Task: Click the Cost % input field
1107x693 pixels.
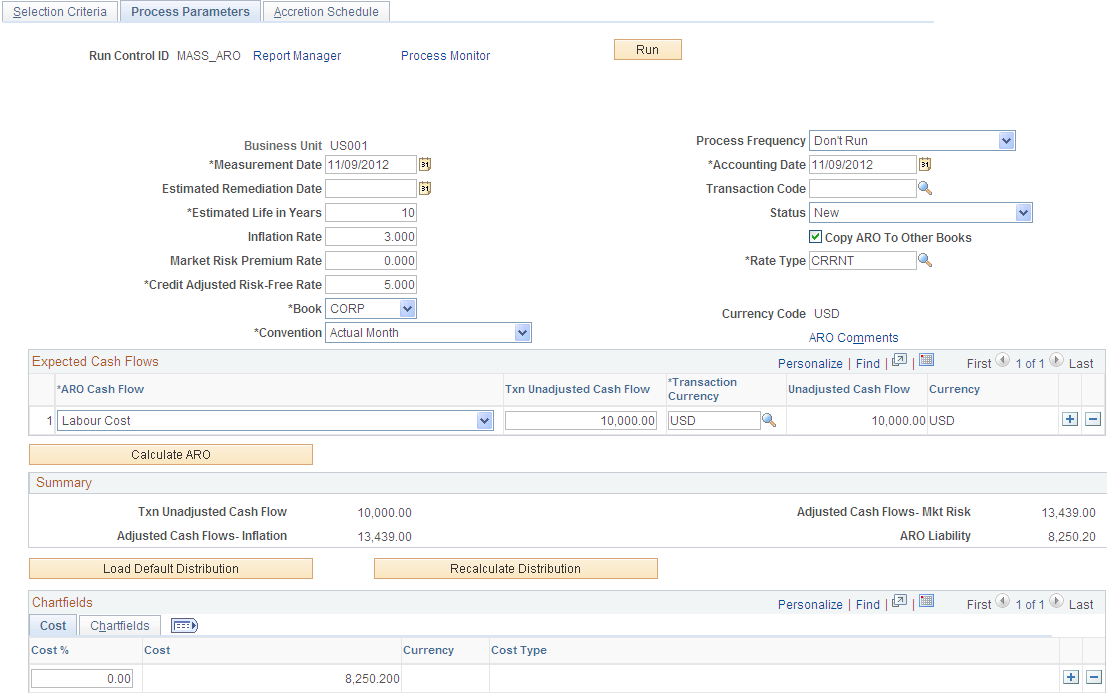Action: (x=82, y=679)
